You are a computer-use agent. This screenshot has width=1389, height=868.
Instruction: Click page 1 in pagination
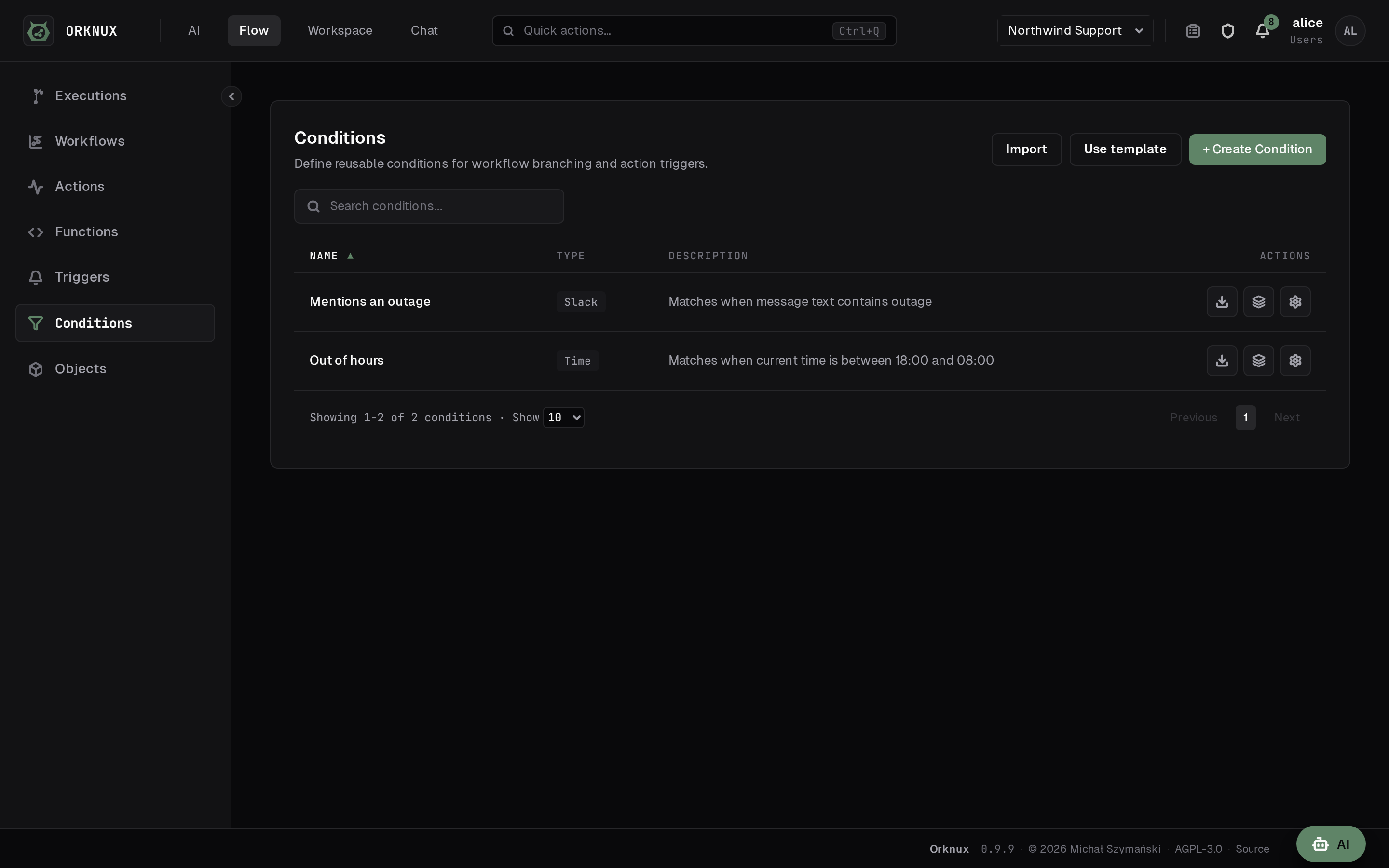click(1245, 417)
